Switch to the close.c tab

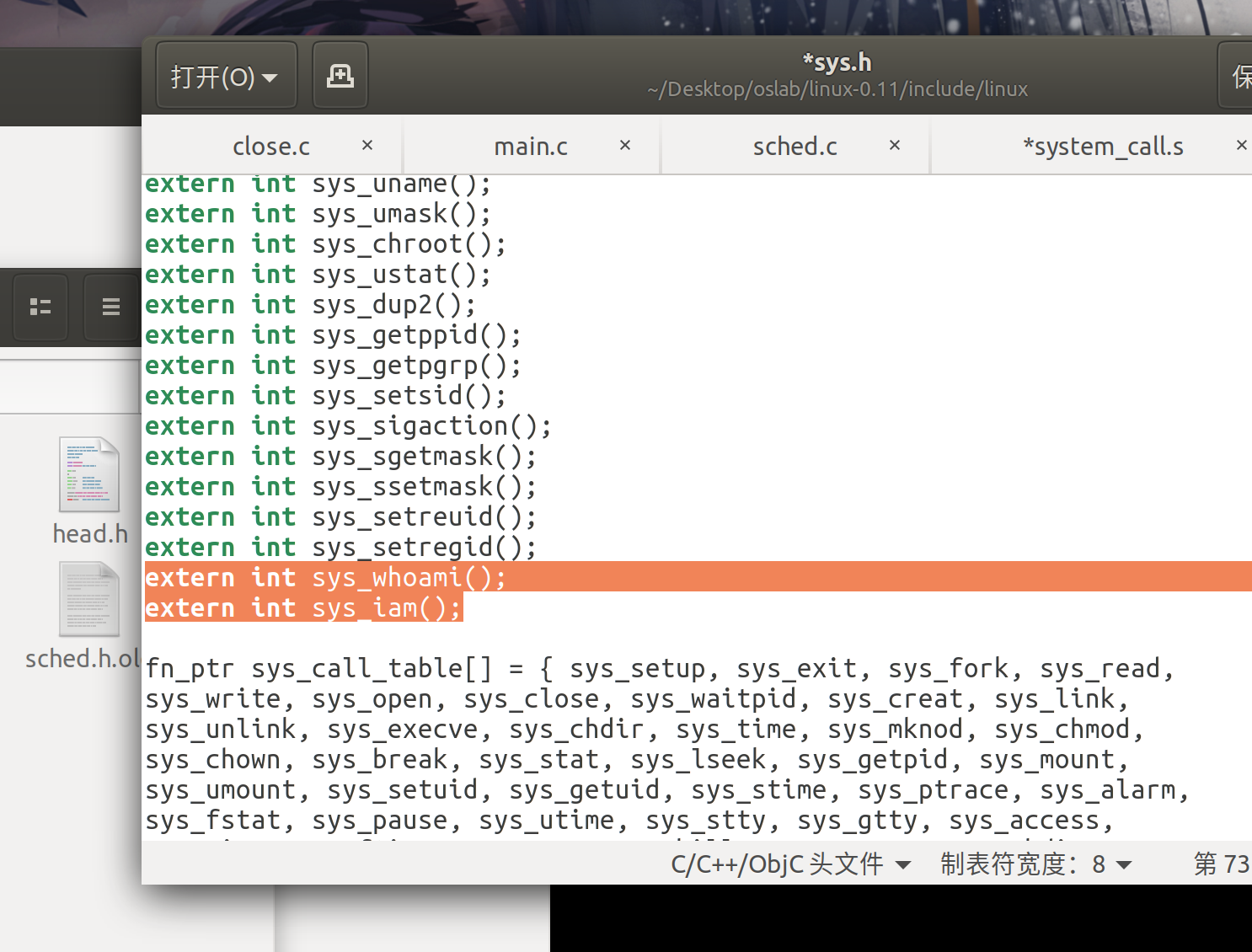pyautogui.click(x=270, y=147)
